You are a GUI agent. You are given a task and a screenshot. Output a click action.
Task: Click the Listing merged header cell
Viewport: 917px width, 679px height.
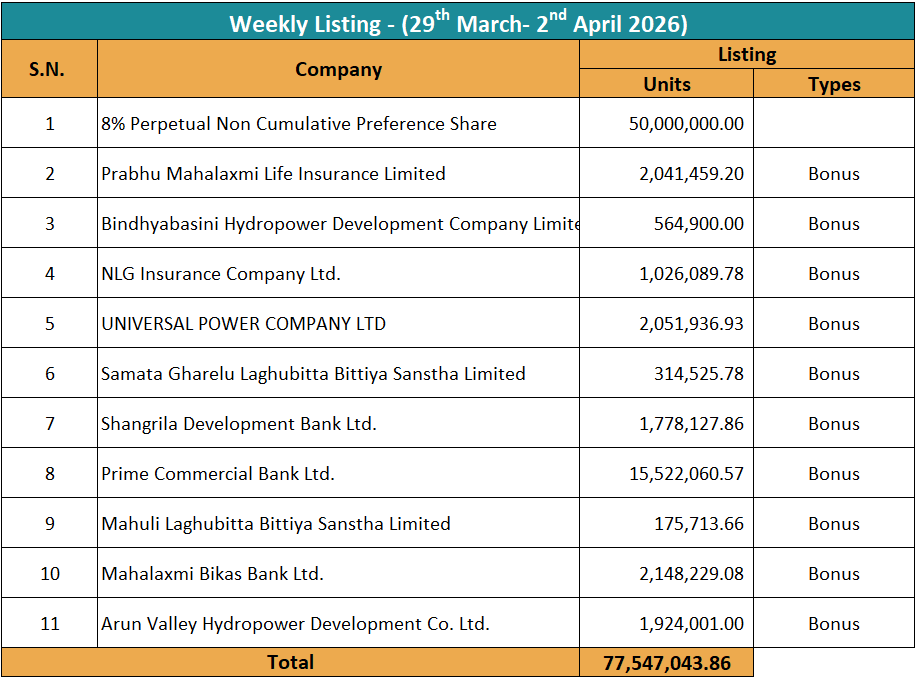tap(746, 55)
